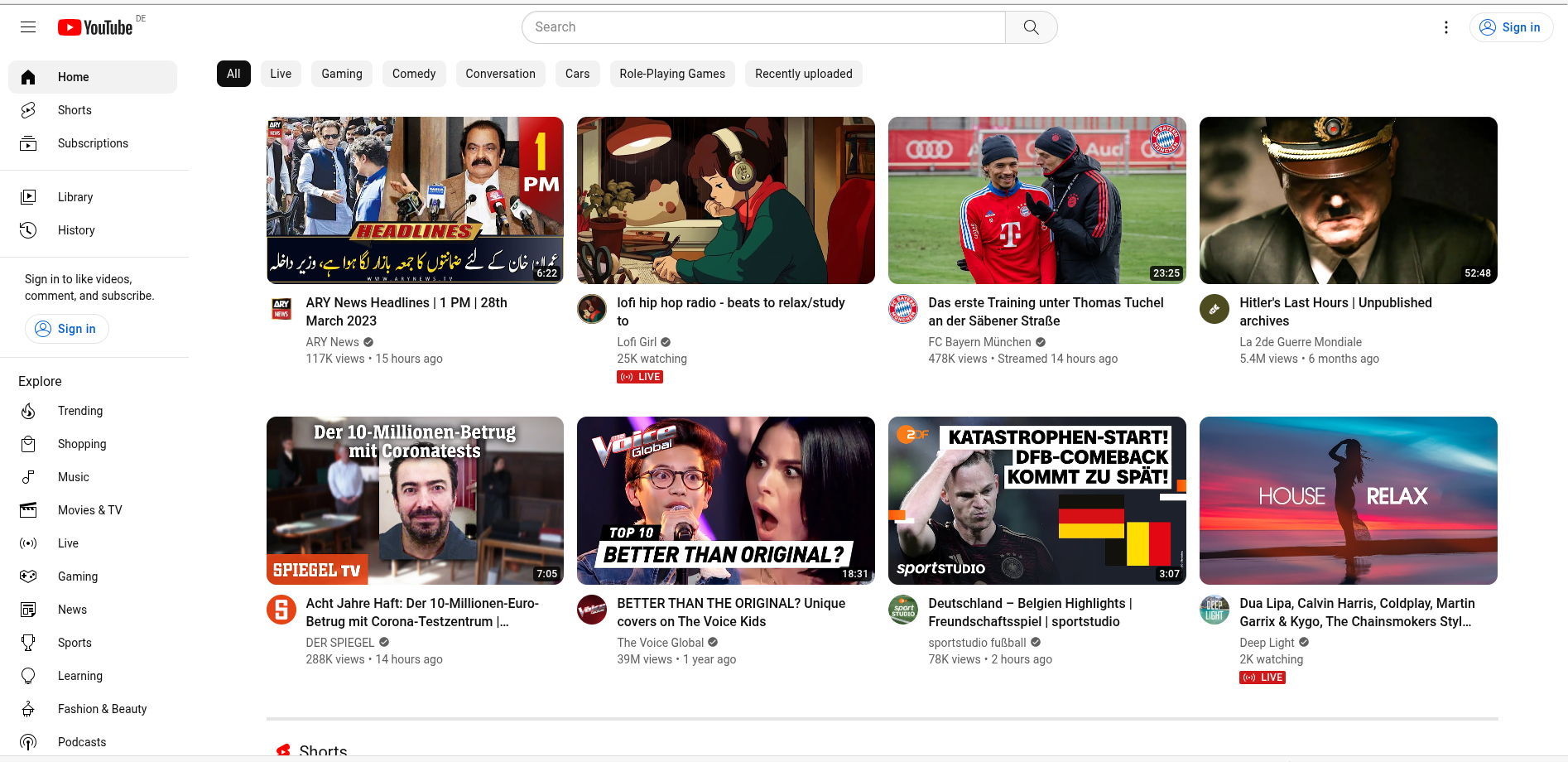Open Trending under Explore

click(80, 411)
